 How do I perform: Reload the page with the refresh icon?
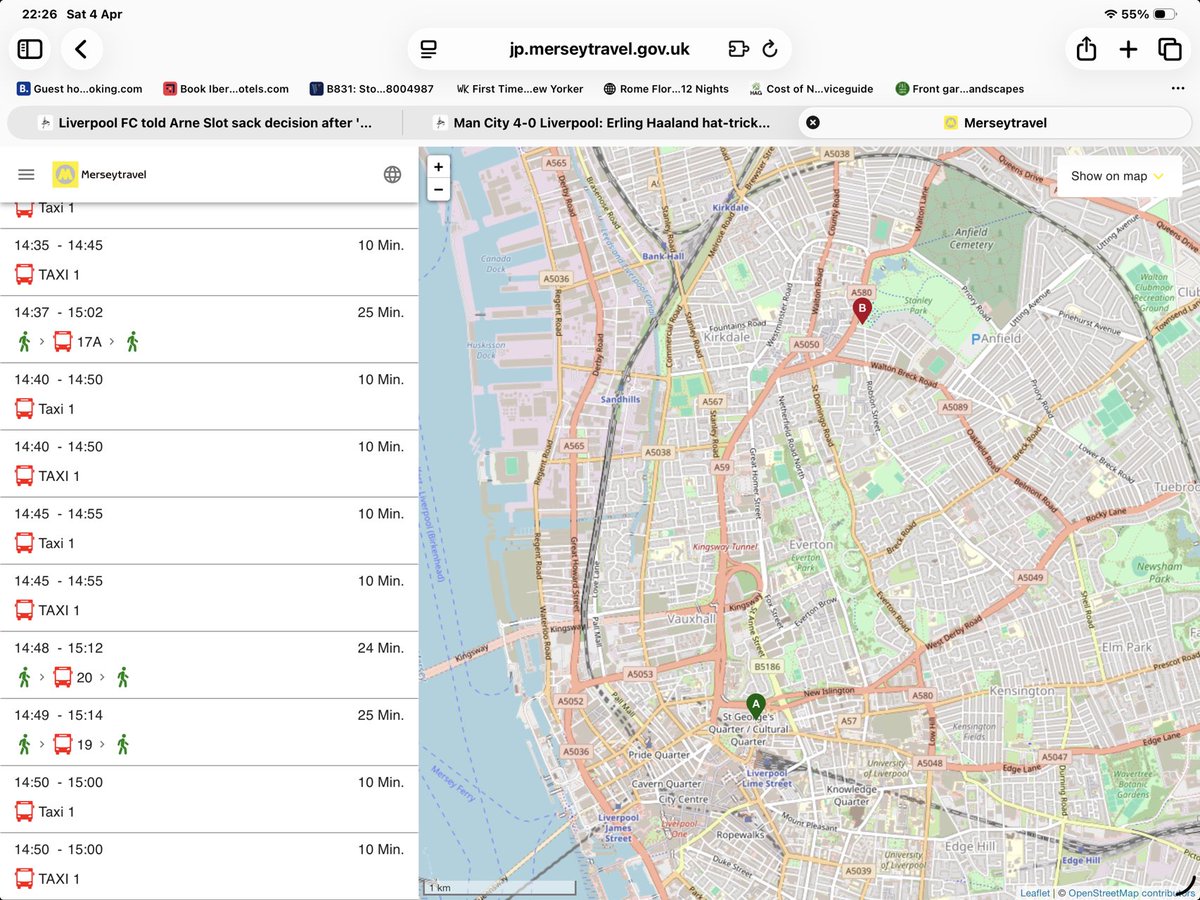tap(769, 49)
